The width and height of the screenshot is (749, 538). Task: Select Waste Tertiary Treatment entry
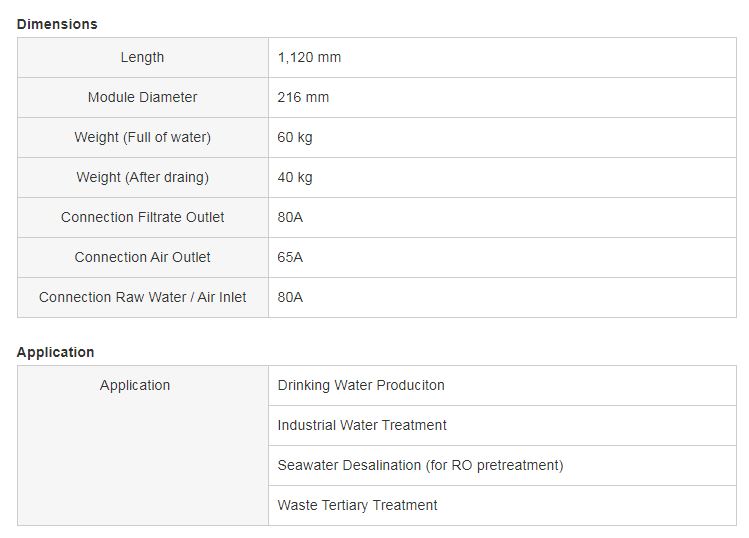(357, 506)
